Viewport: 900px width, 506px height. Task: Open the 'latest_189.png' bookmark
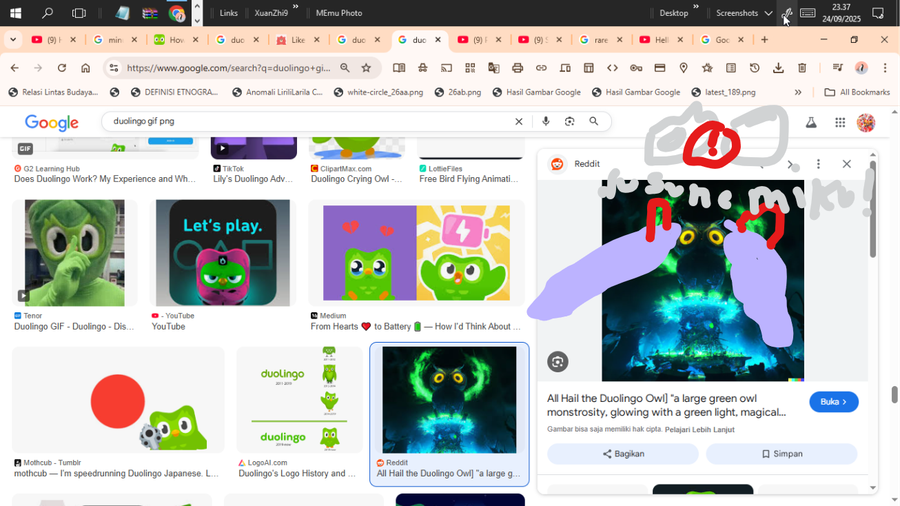pos(724,92)
